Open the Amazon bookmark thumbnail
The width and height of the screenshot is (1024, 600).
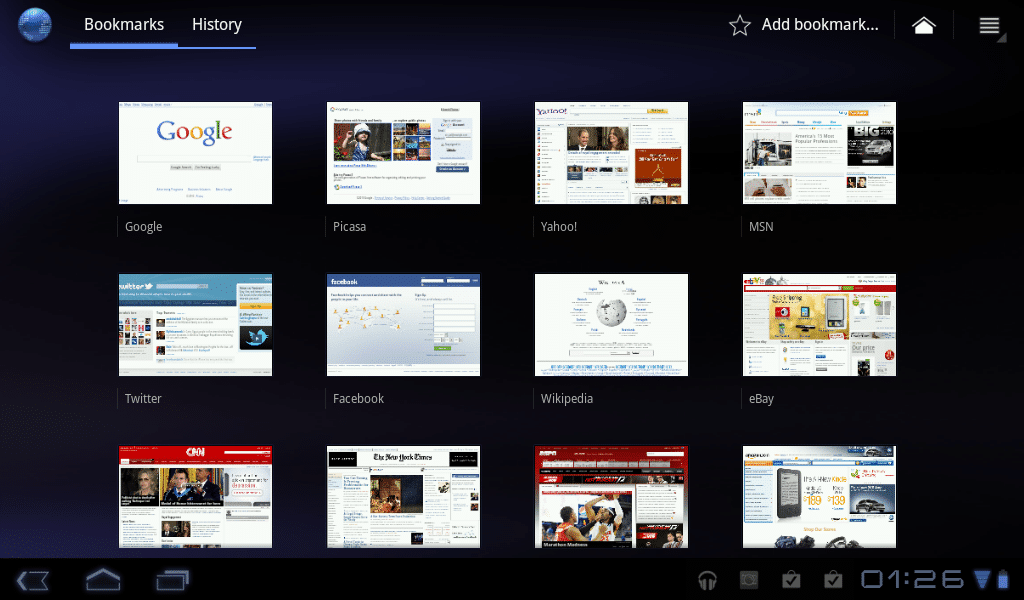pos(819,497)
